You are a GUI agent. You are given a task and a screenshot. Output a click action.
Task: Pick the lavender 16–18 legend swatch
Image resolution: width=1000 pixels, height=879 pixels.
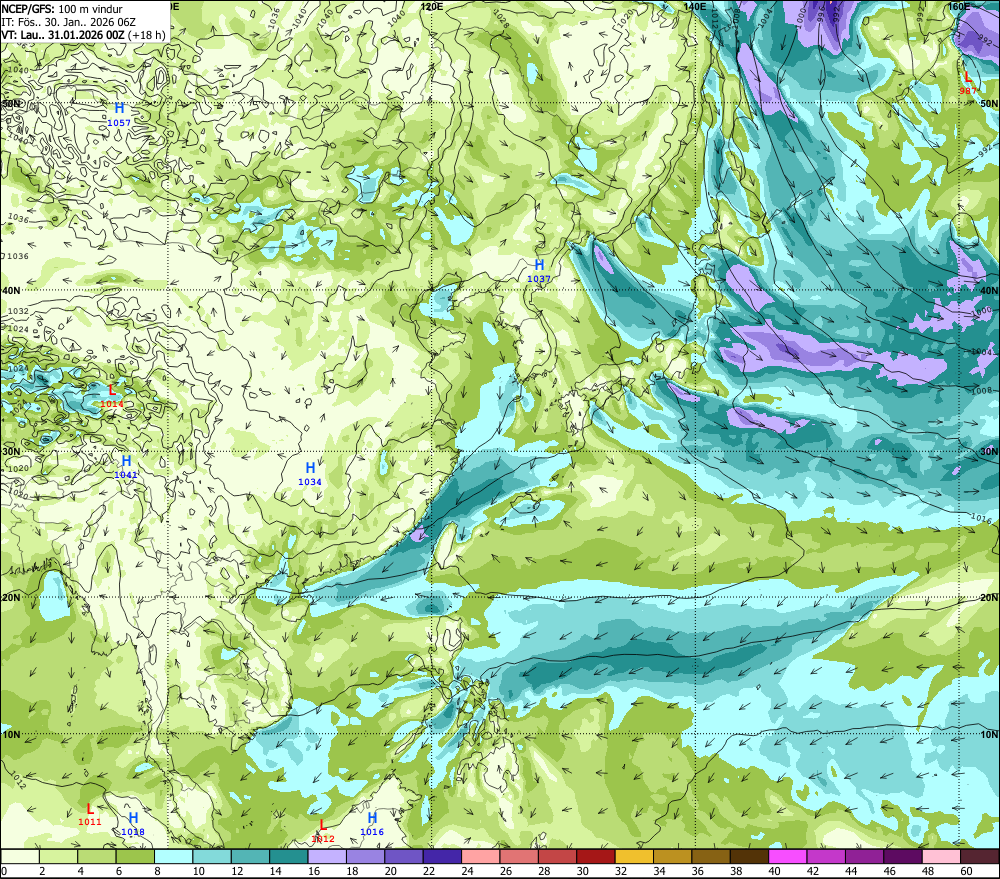coord(327,856)
